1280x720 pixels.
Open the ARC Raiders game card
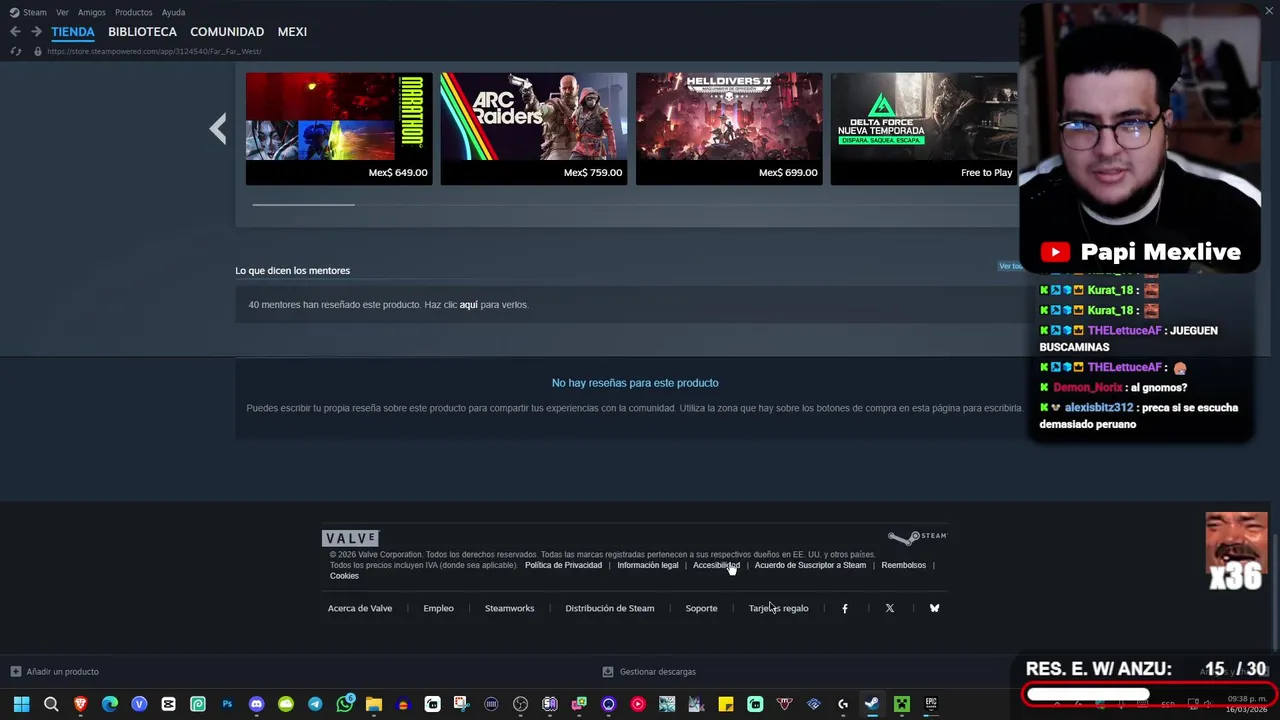tap(534, 128)
